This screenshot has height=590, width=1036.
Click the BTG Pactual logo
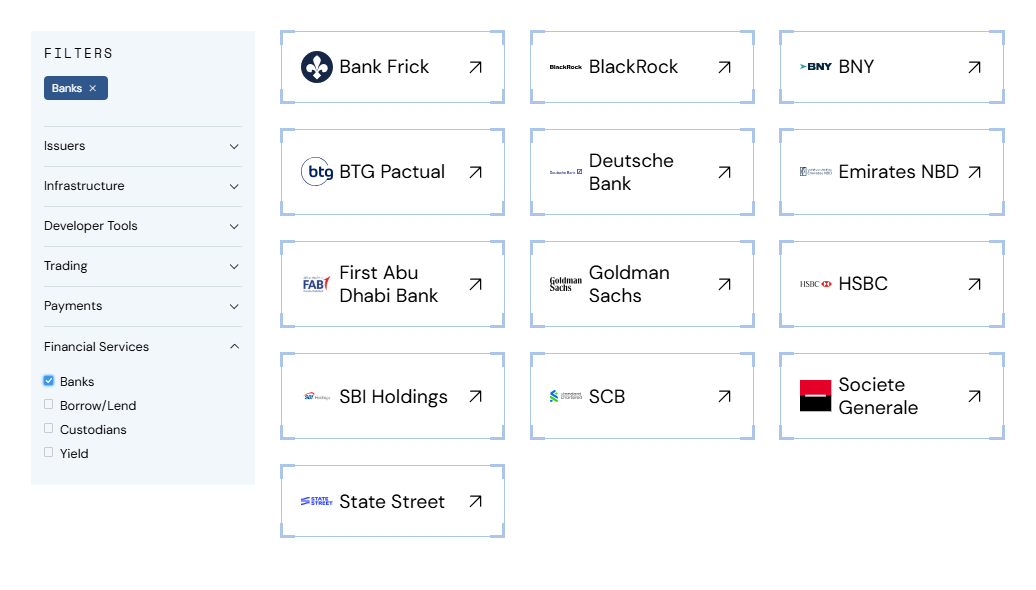[x=316, y=172]
